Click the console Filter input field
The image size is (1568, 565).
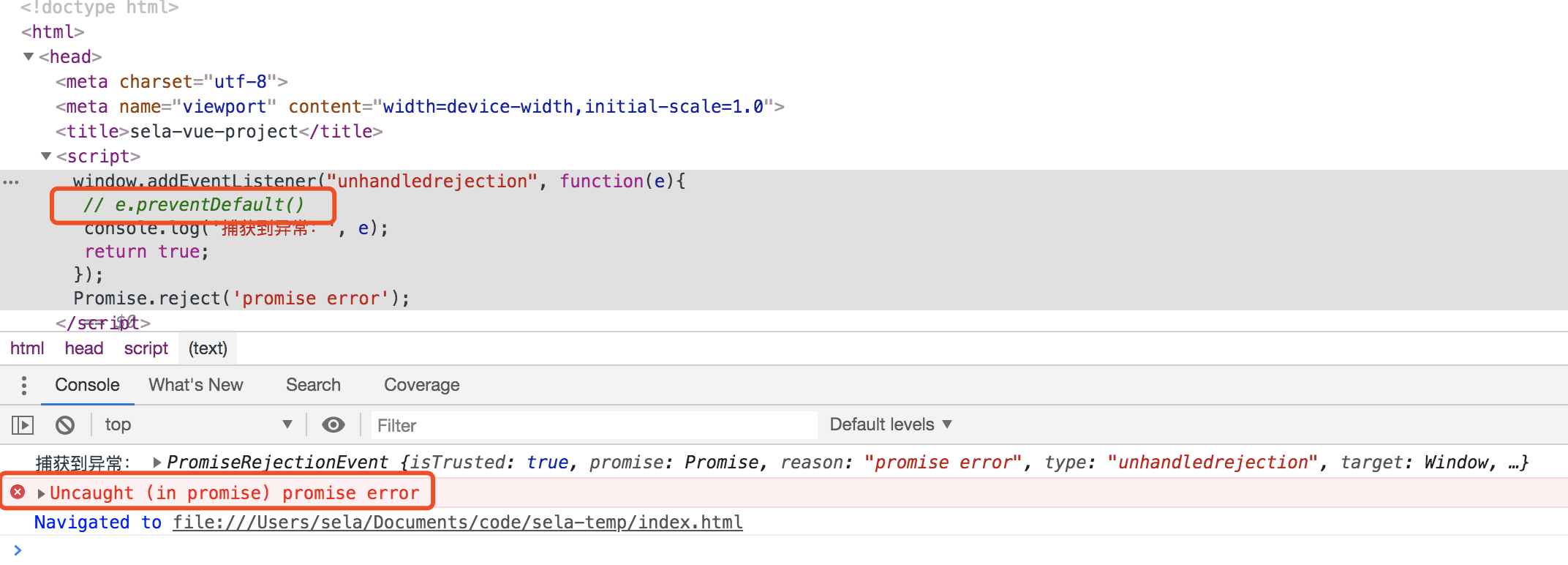pyautogui.click(x=592, y=425)
